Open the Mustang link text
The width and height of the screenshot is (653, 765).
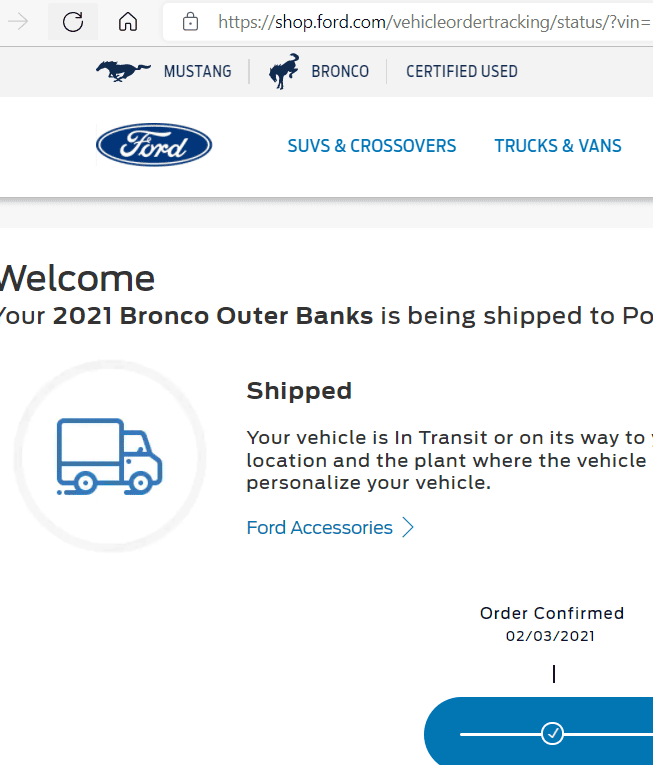(197, 72)
